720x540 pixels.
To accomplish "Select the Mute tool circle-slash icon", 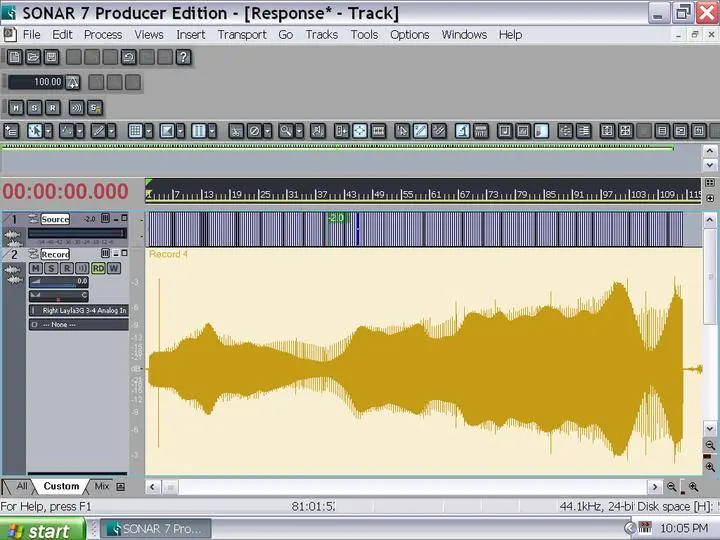I will 254,131.
